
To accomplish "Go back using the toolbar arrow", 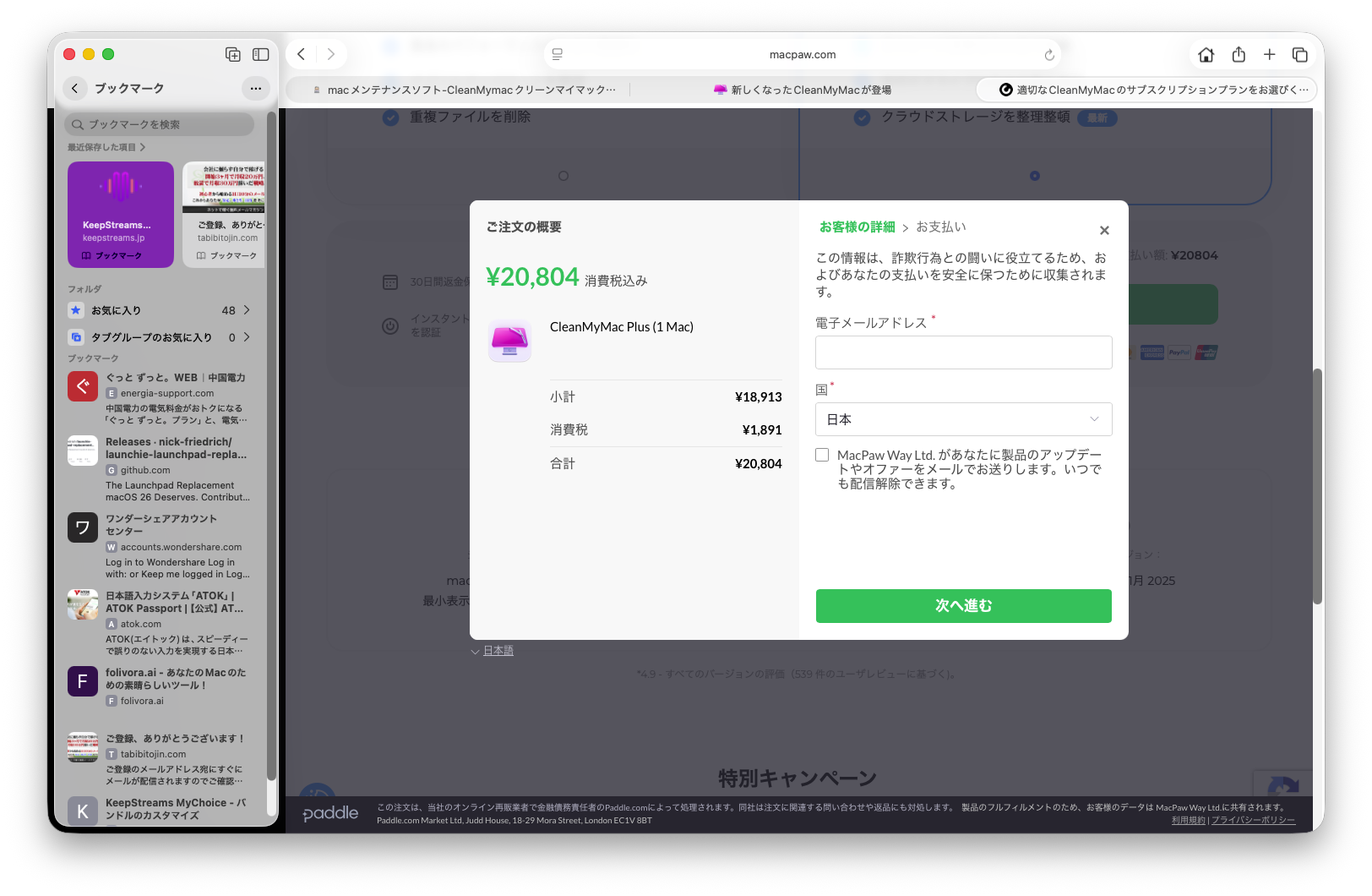I will point(302,55).
